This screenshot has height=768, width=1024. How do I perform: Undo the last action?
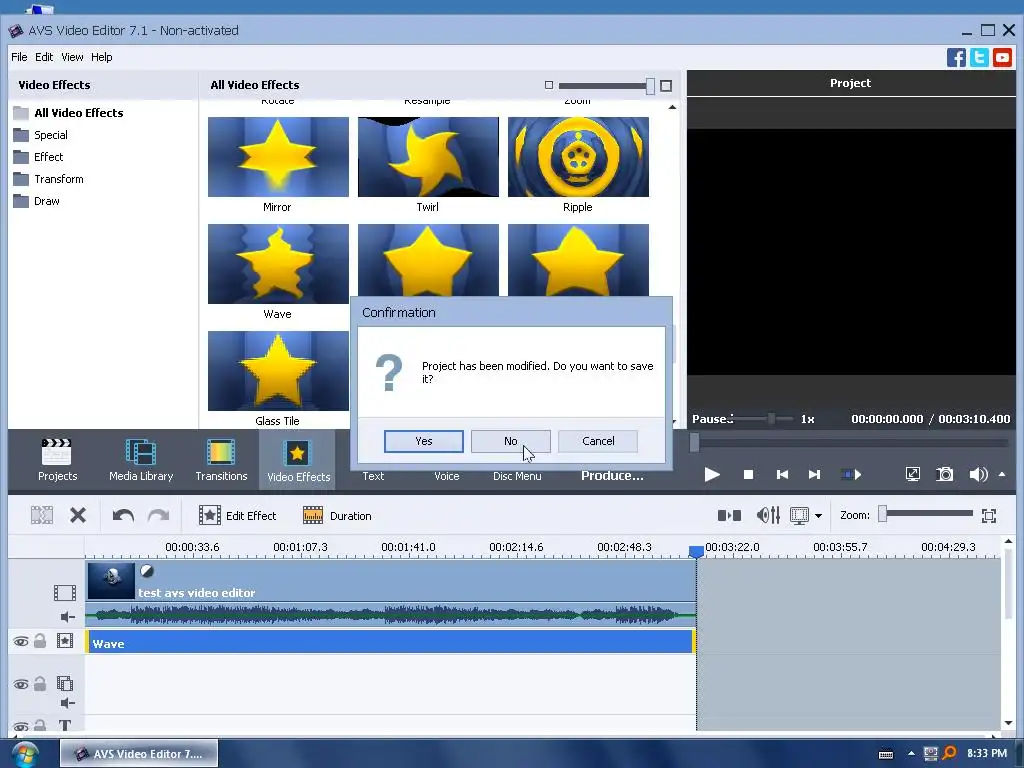[123, 516]
